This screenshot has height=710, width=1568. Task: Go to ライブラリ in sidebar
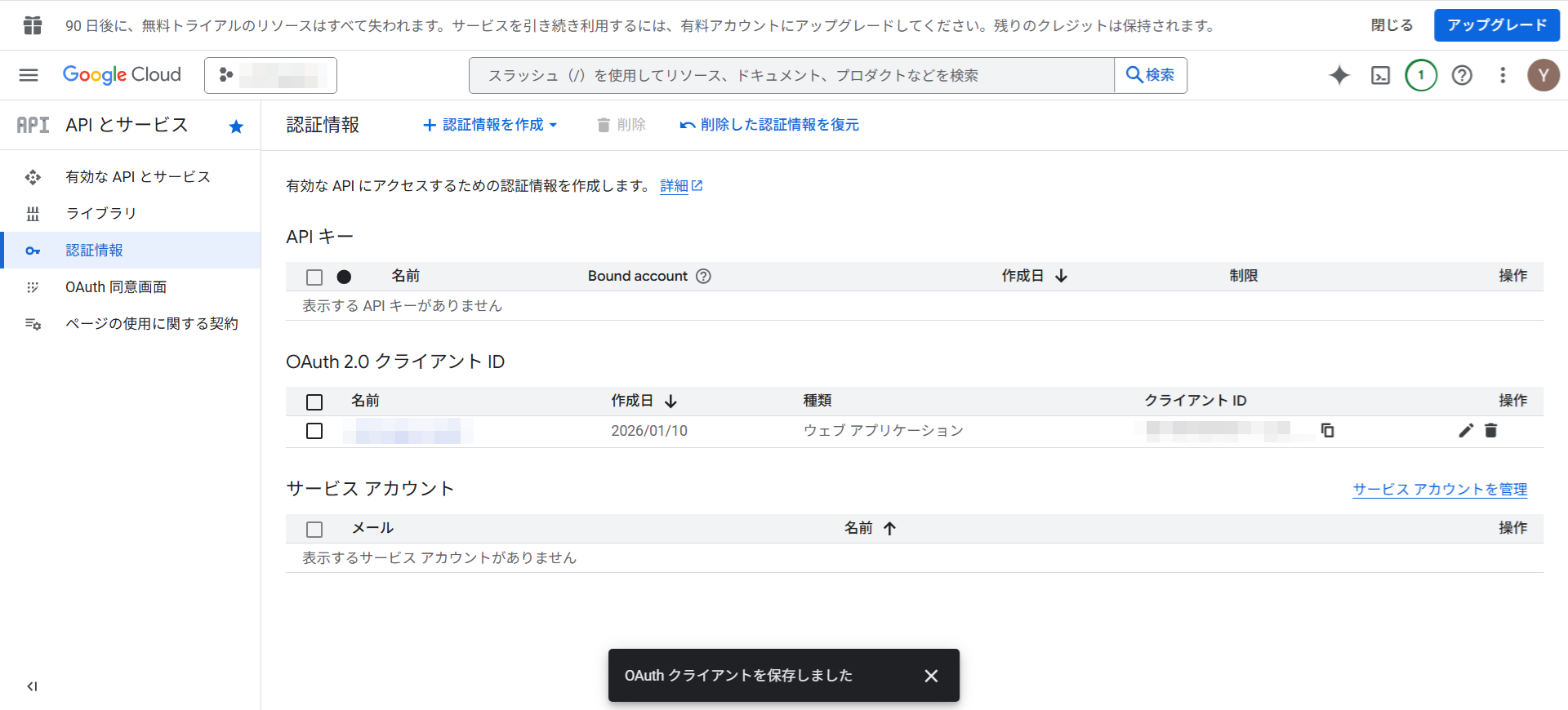pos(101,214)
